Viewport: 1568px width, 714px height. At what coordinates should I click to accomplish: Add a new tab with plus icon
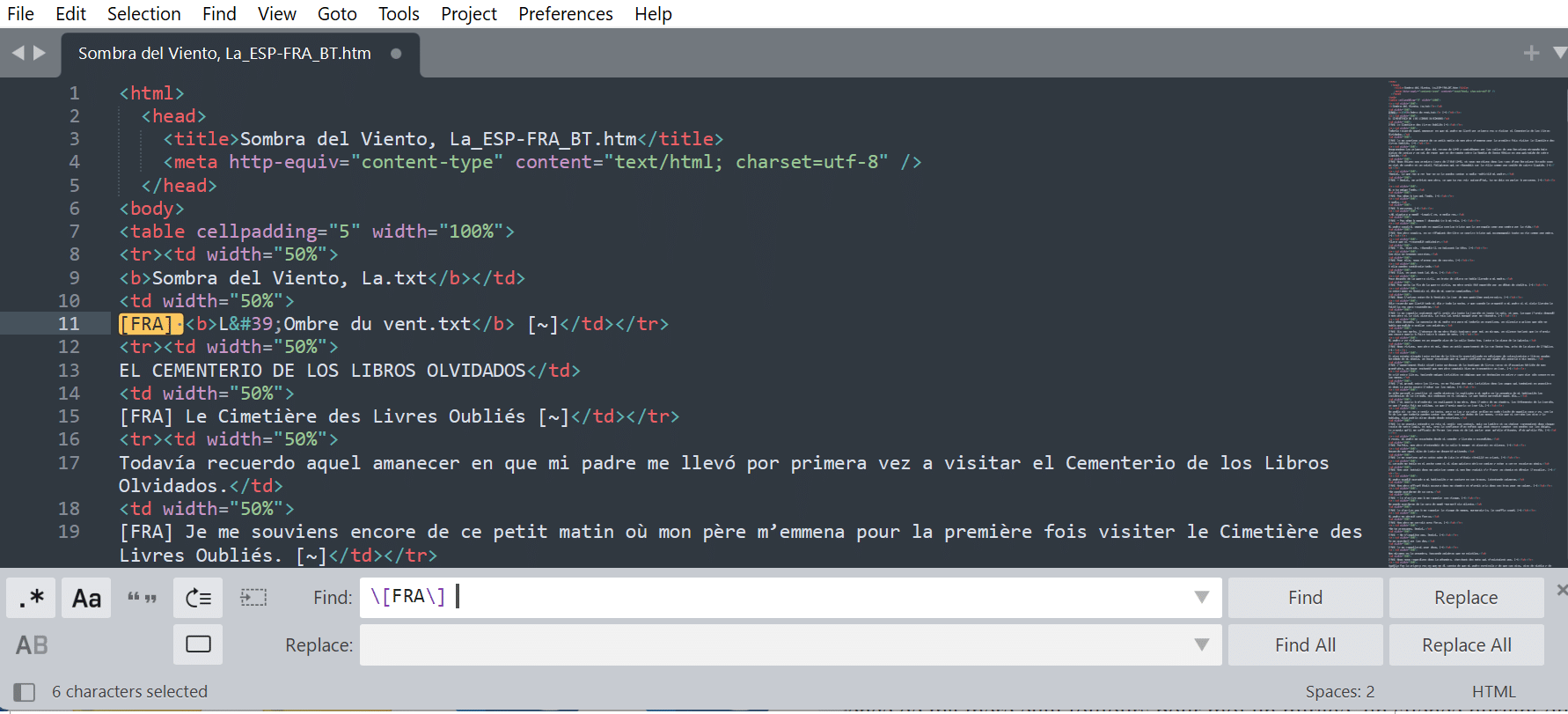[1531, 54]
